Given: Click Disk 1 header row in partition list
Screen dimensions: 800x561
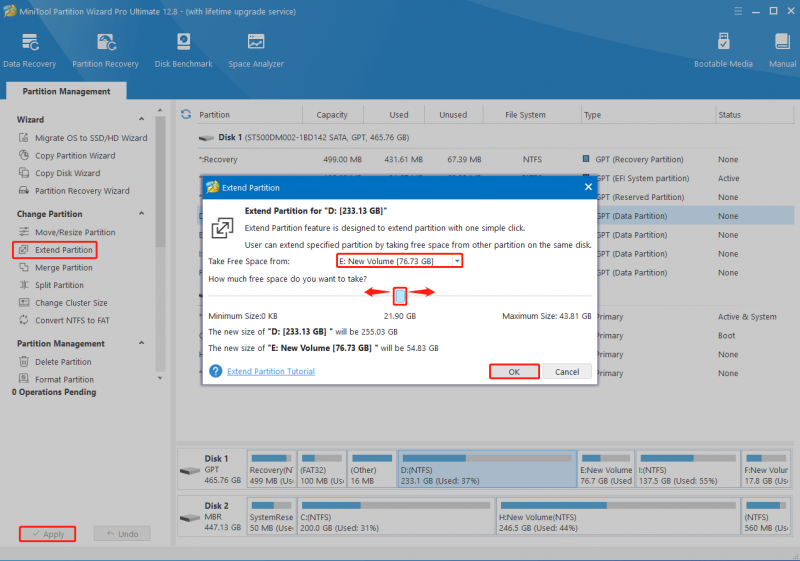Looking at the screenshot, I should (495, 137).
